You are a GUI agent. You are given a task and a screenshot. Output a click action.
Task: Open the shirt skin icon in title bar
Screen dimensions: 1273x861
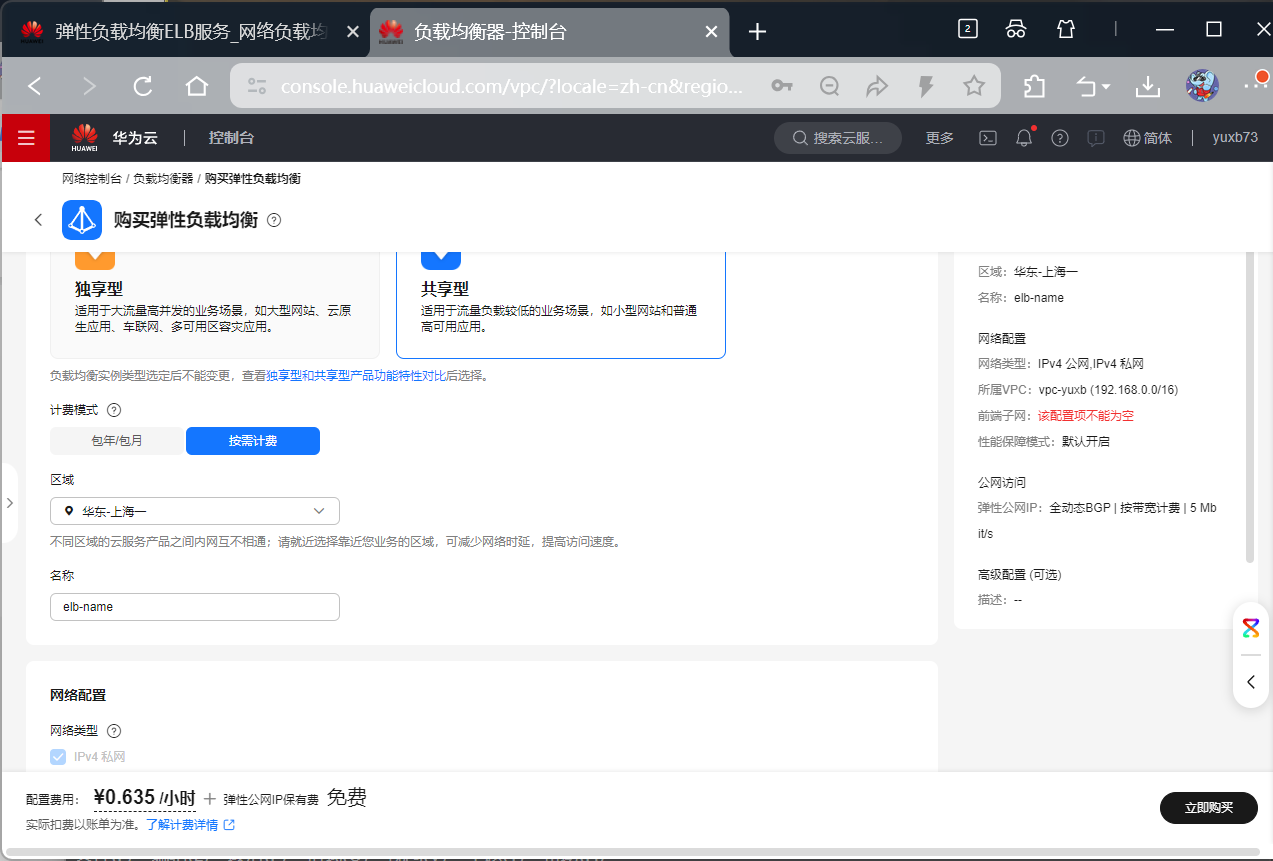[1066, 29]
